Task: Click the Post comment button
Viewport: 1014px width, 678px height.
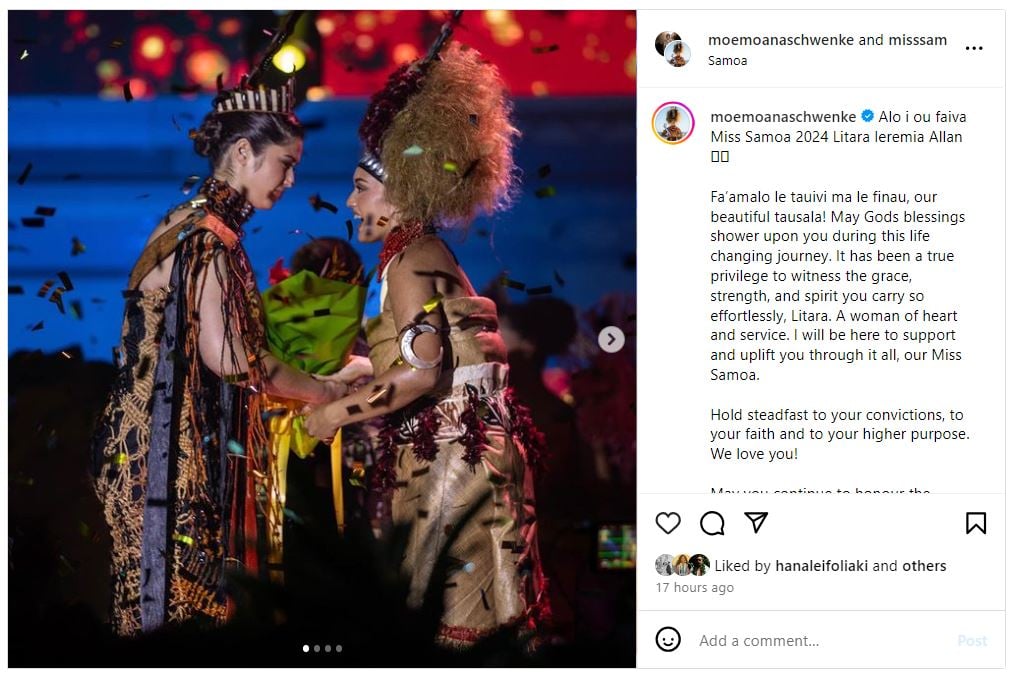Action: click(x=972, y=640)
